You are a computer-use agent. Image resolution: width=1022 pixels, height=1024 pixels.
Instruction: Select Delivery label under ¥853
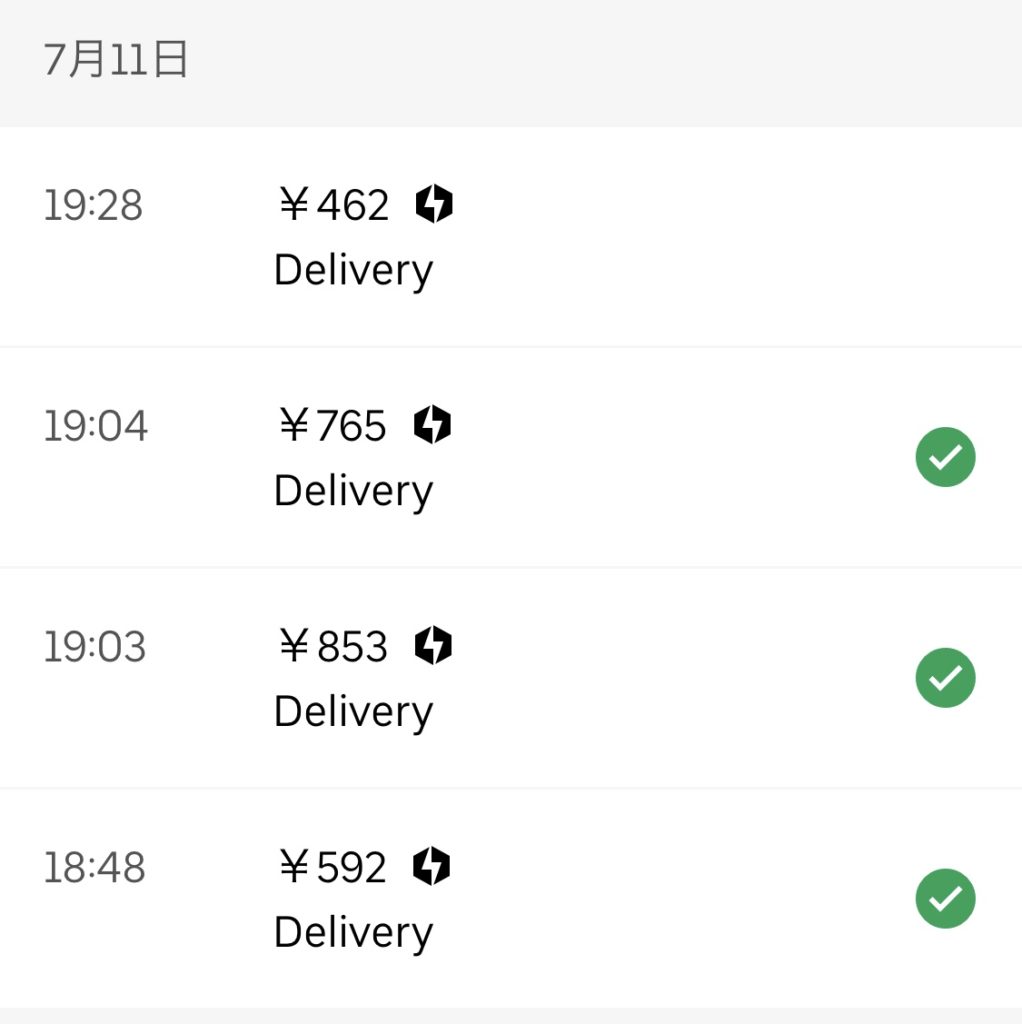coord(353,712)
